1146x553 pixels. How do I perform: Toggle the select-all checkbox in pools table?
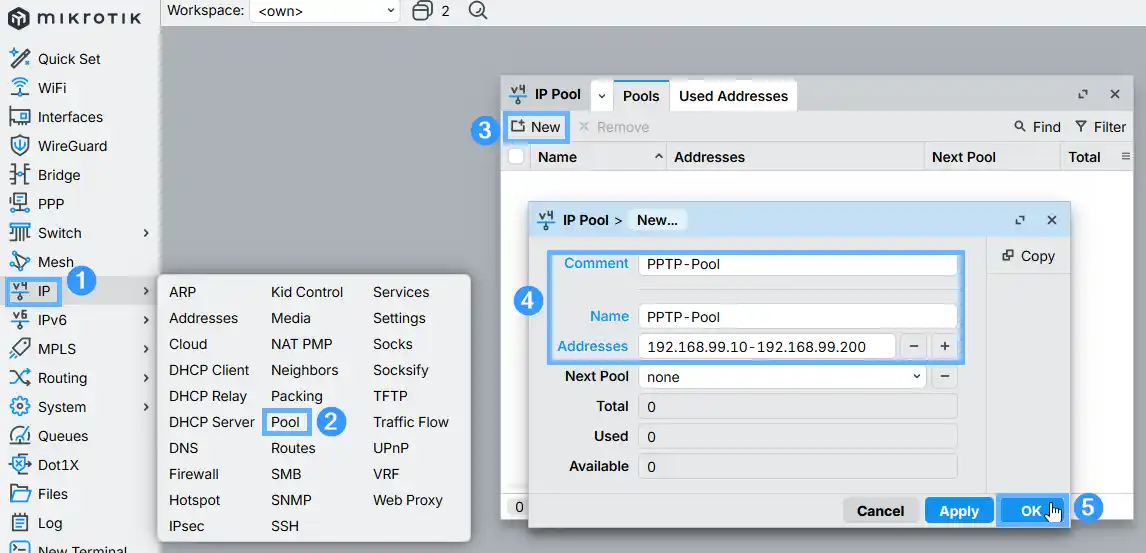click(516, 156)
